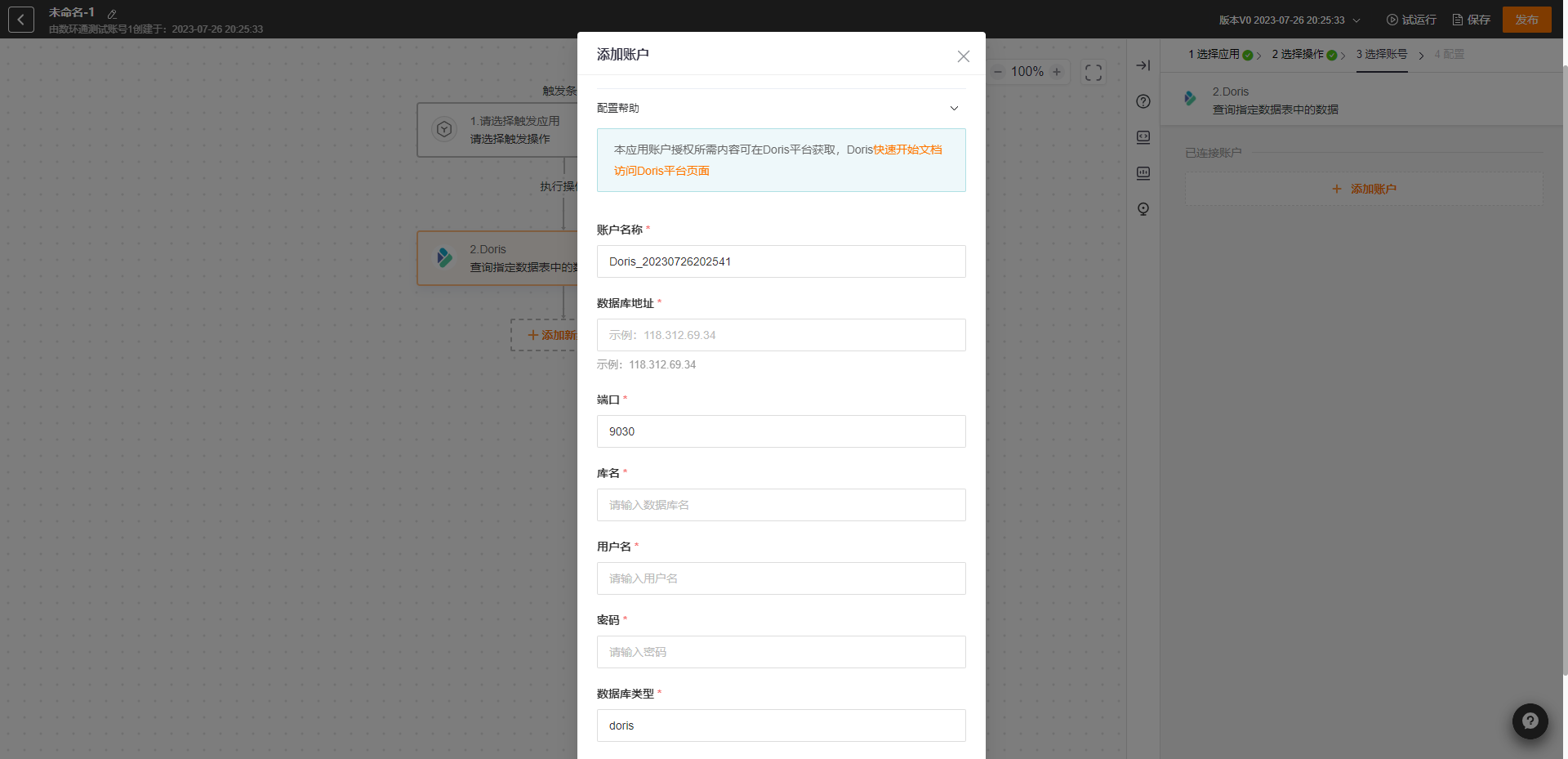This screenshot has height=759, width=1568.
Task: Click the fit-to-screen canvas icon
Action: coord(1094,73)
